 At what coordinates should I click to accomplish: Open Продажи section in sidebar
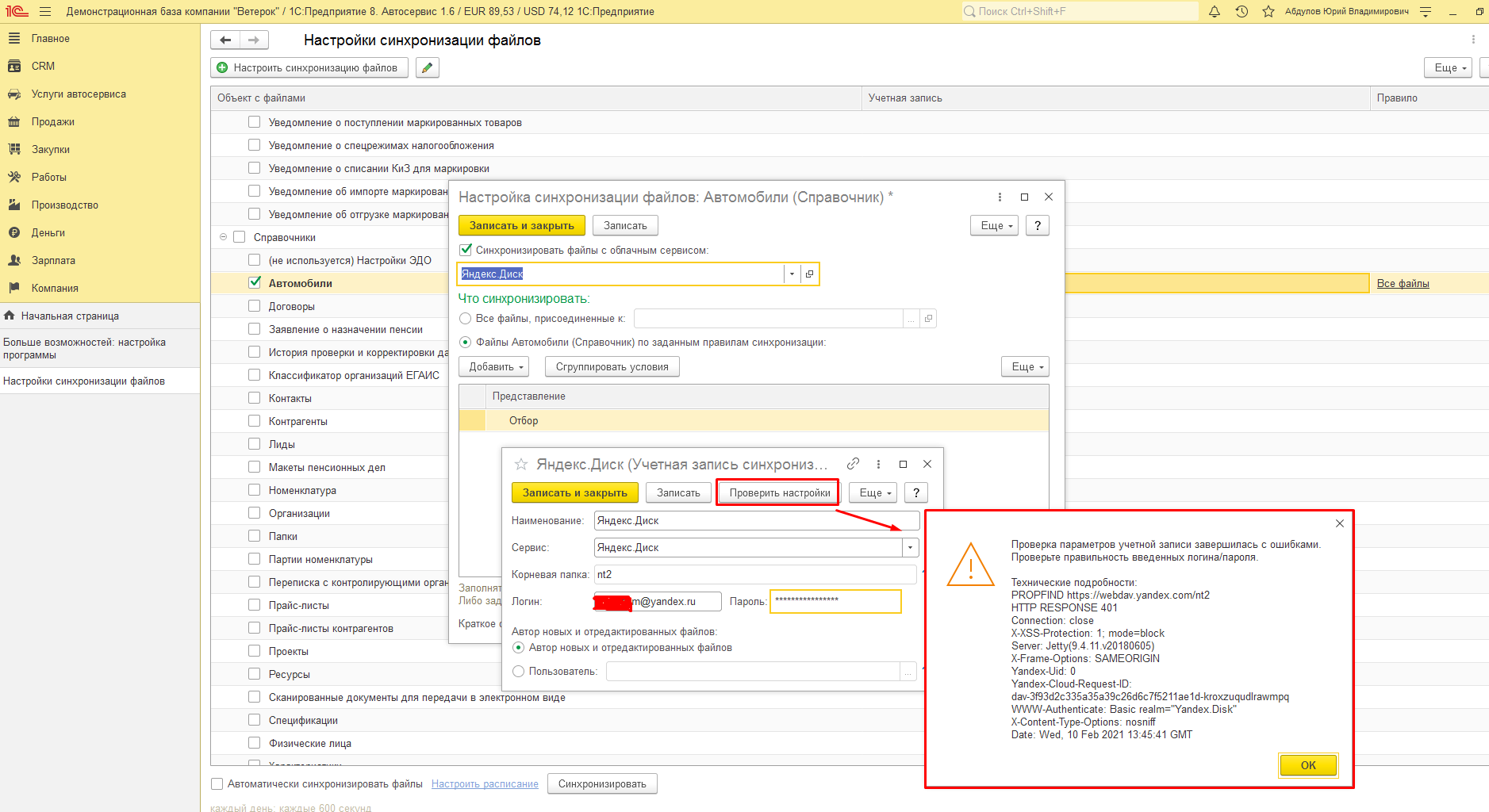pos(53,121)
